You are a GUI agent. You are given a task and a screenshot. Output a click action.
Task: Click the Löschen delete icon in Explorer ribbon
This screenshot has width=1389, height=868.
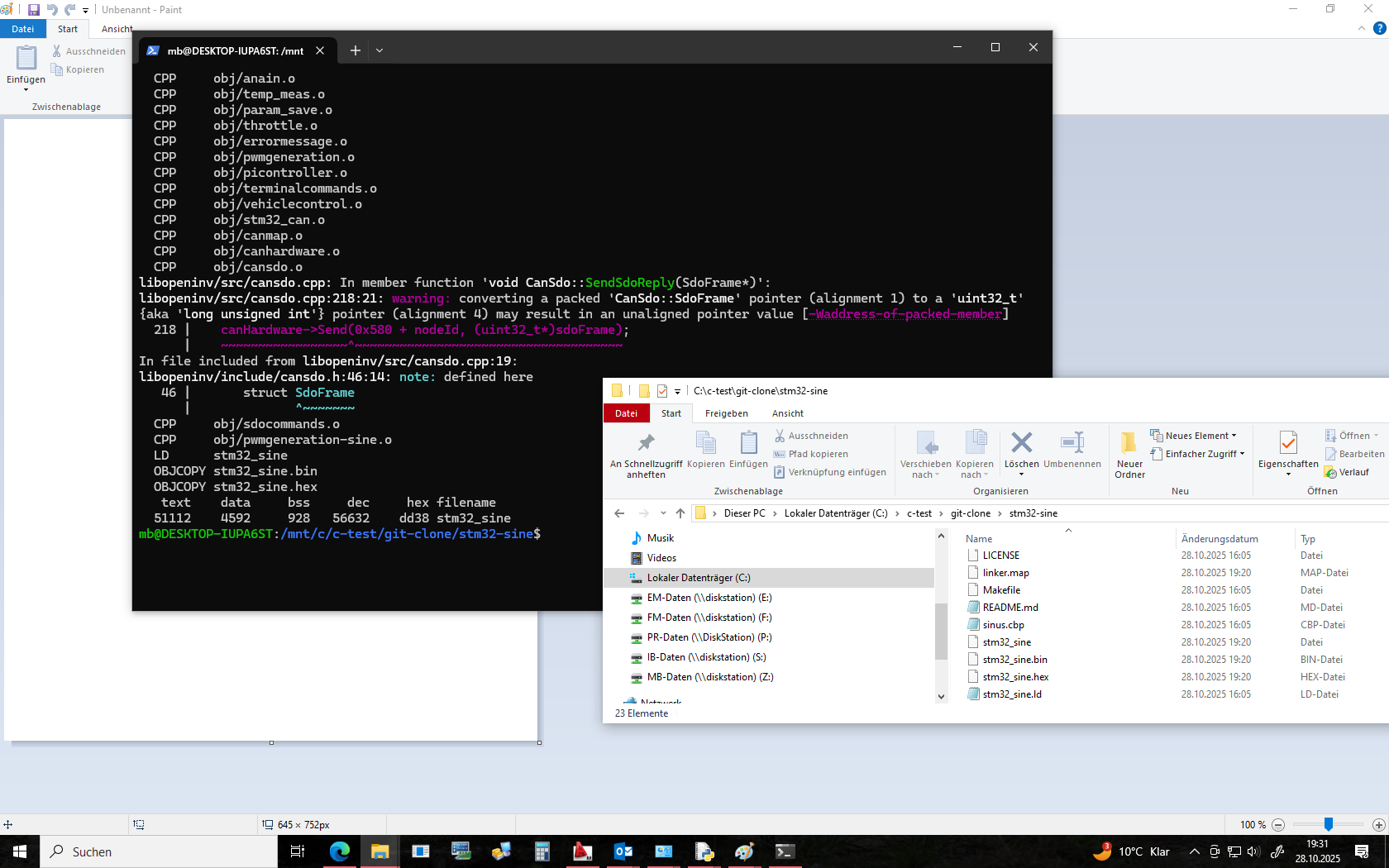[x=1021, y=443]
